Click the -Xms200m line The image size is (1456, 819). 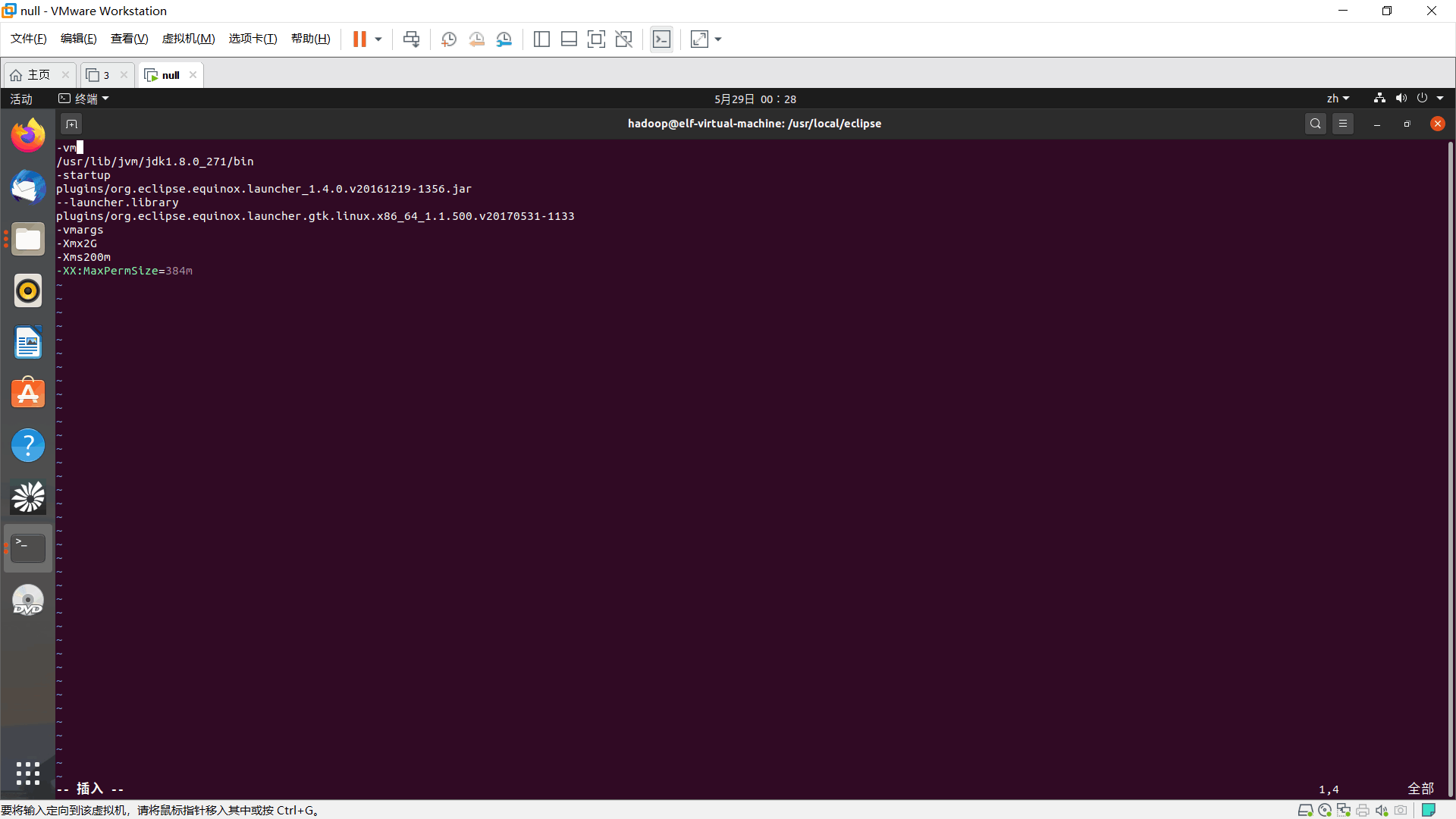[83, 257]
